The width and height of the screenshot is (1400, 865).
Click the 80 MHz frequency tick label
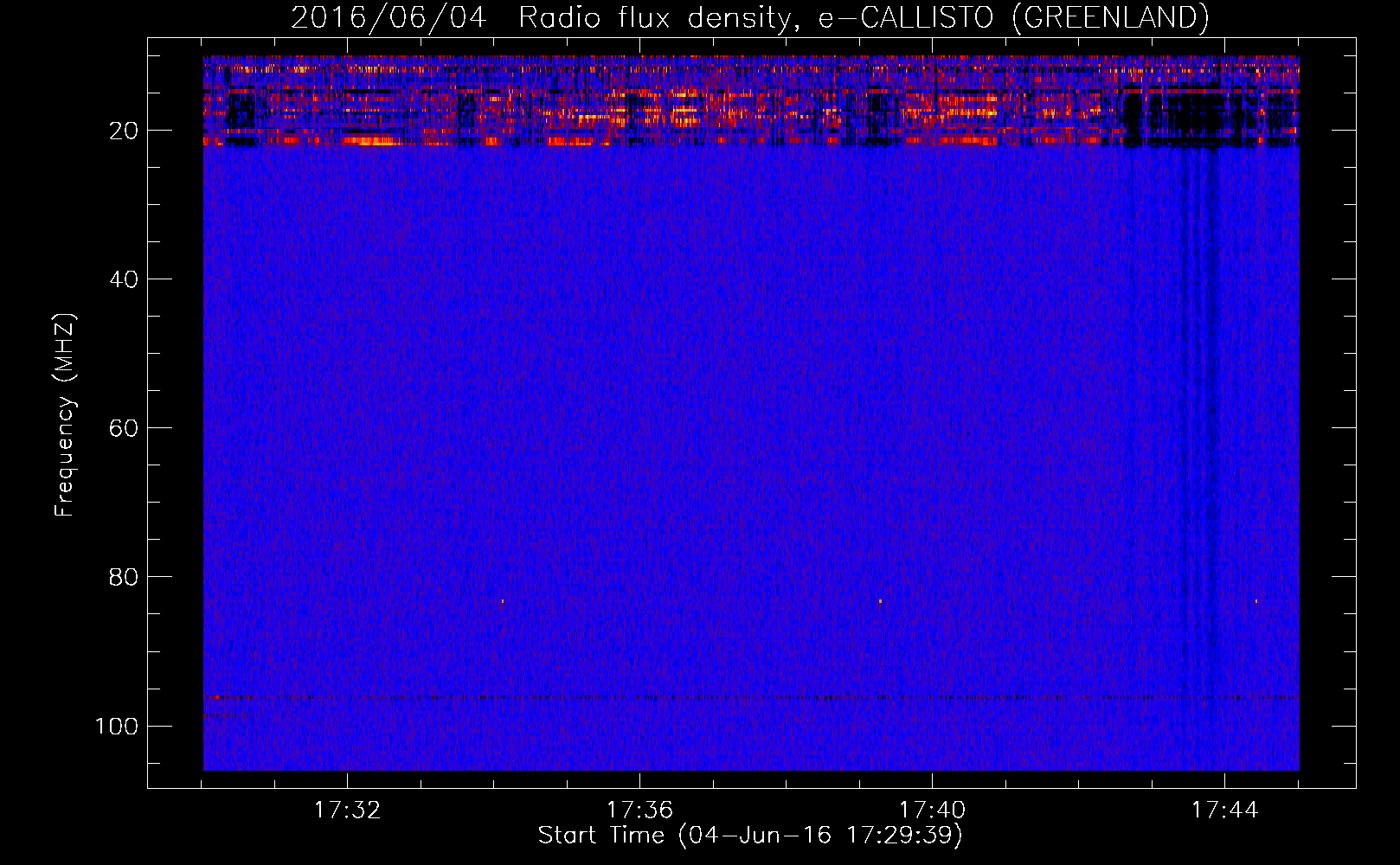(x=124, y=577)
